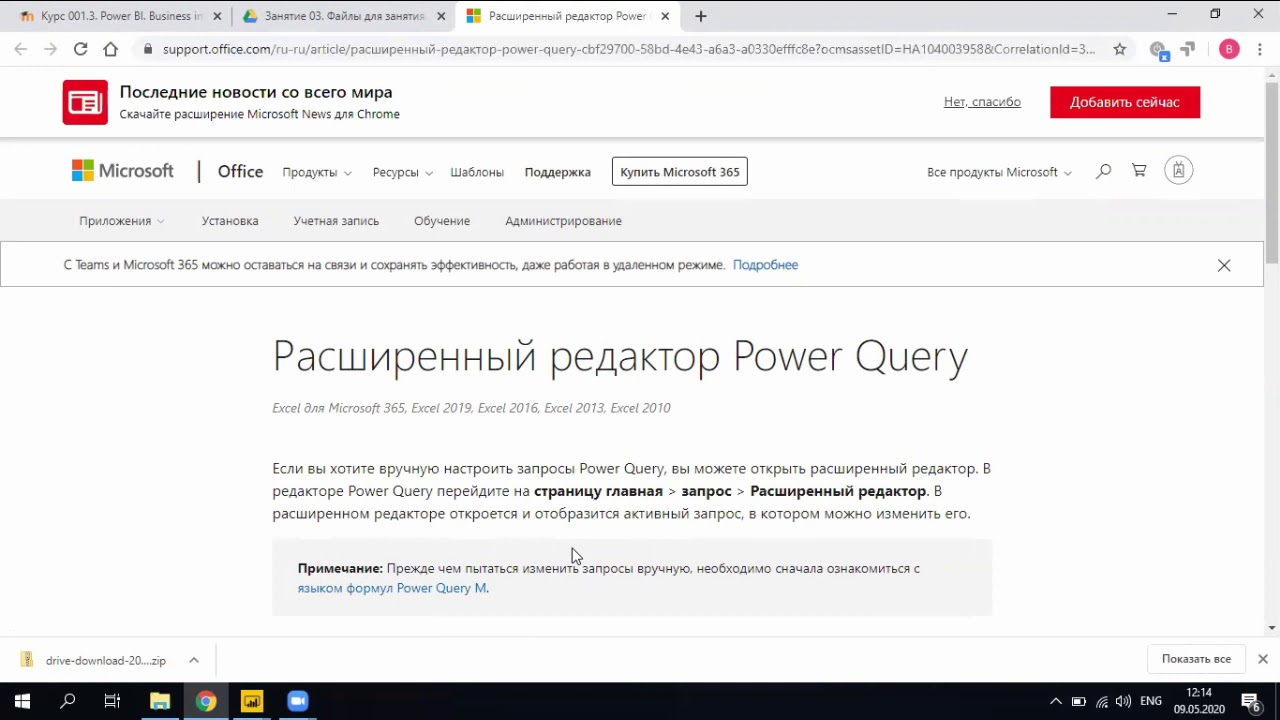Open Power BI Desktop from taskbar

click(x=252, y=701)
